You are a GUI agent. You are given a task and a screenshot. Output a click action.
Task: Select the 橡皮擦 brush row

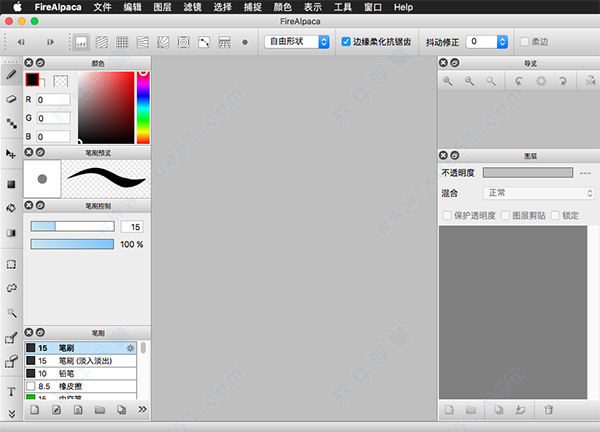point(80,386)
